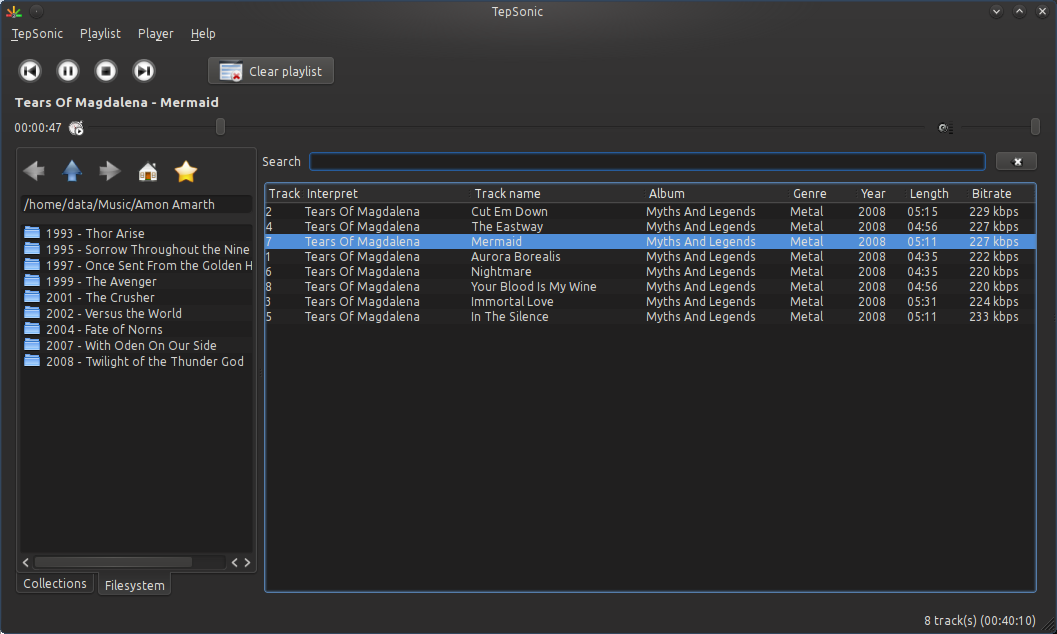1057x634 pixels.
Task: Open the TepSonic menu
Action: pyautogui.click(x=37, y=34)
